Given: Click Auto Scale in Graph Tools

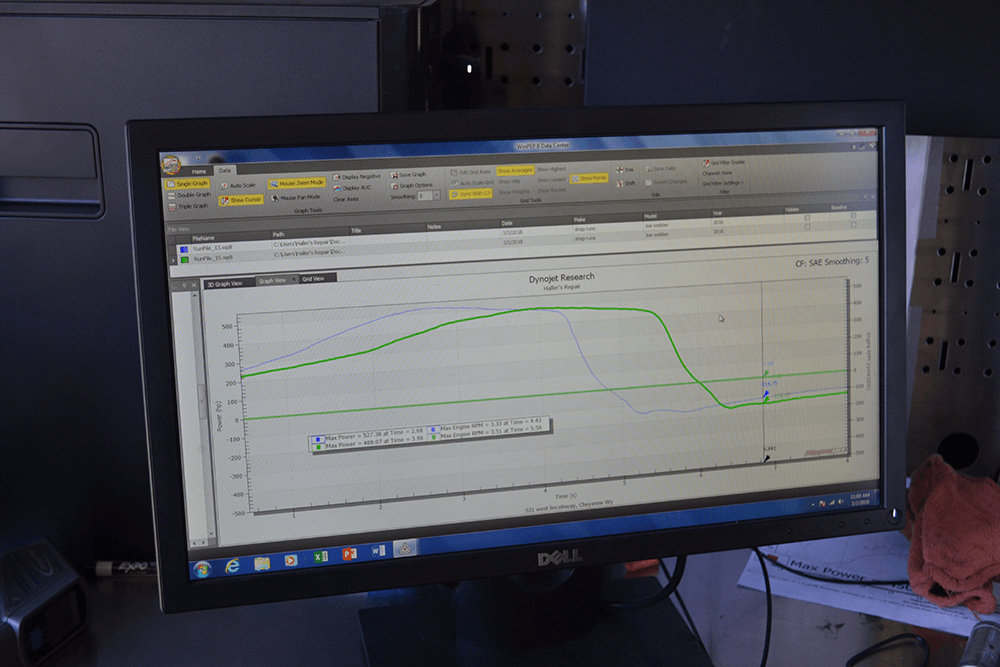Looking at the screenshot, I should (237, 186).
